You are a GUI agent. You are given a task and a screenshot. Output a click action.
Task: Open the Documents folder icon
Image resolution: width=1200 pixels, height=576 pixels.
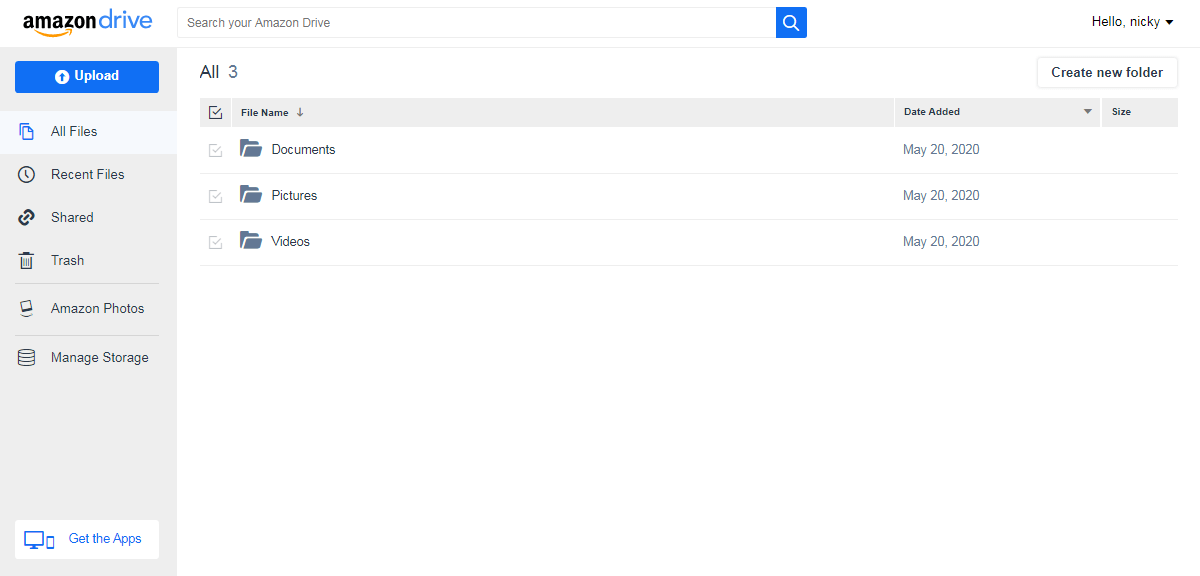pos(250,148)
